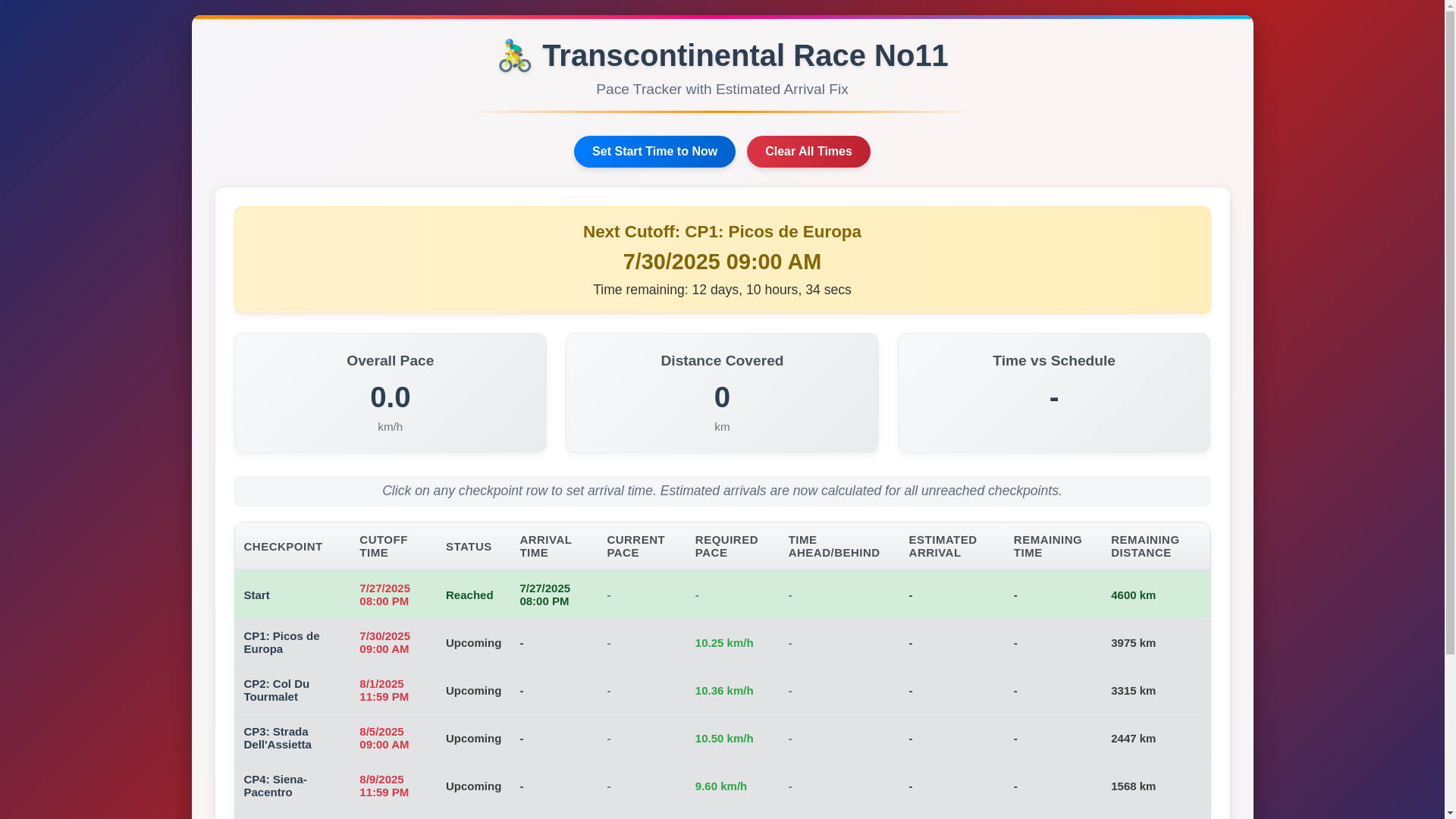Click the Set Start Time to Now button

click(654, 152)
